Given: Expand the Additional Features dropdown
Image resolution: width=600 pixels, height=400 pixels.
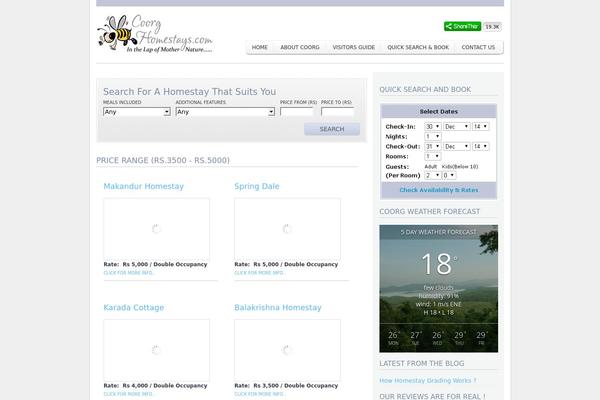Looking at the screenshot, I should [225, 112].
